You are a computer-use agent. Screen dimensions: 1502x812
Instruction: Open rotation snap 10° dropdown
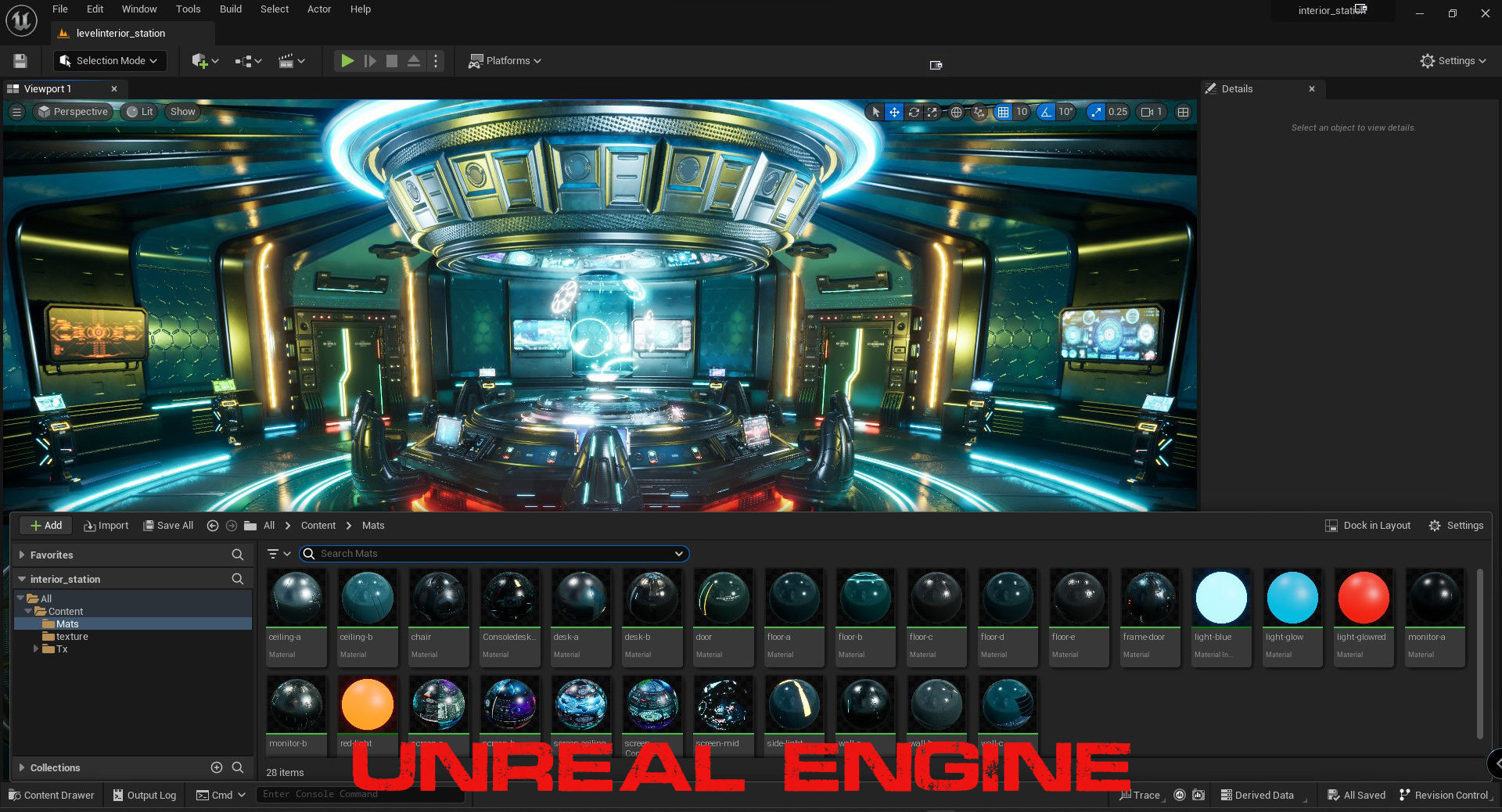(x=1065, y=112)
